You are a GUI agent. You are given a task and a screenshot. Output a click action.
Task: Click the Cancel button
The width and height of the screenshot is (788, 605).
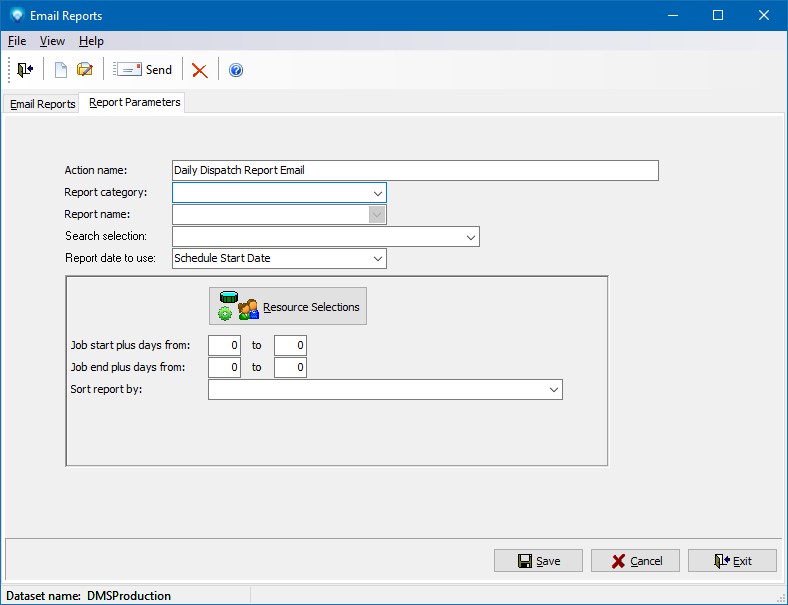pos(635,561)
